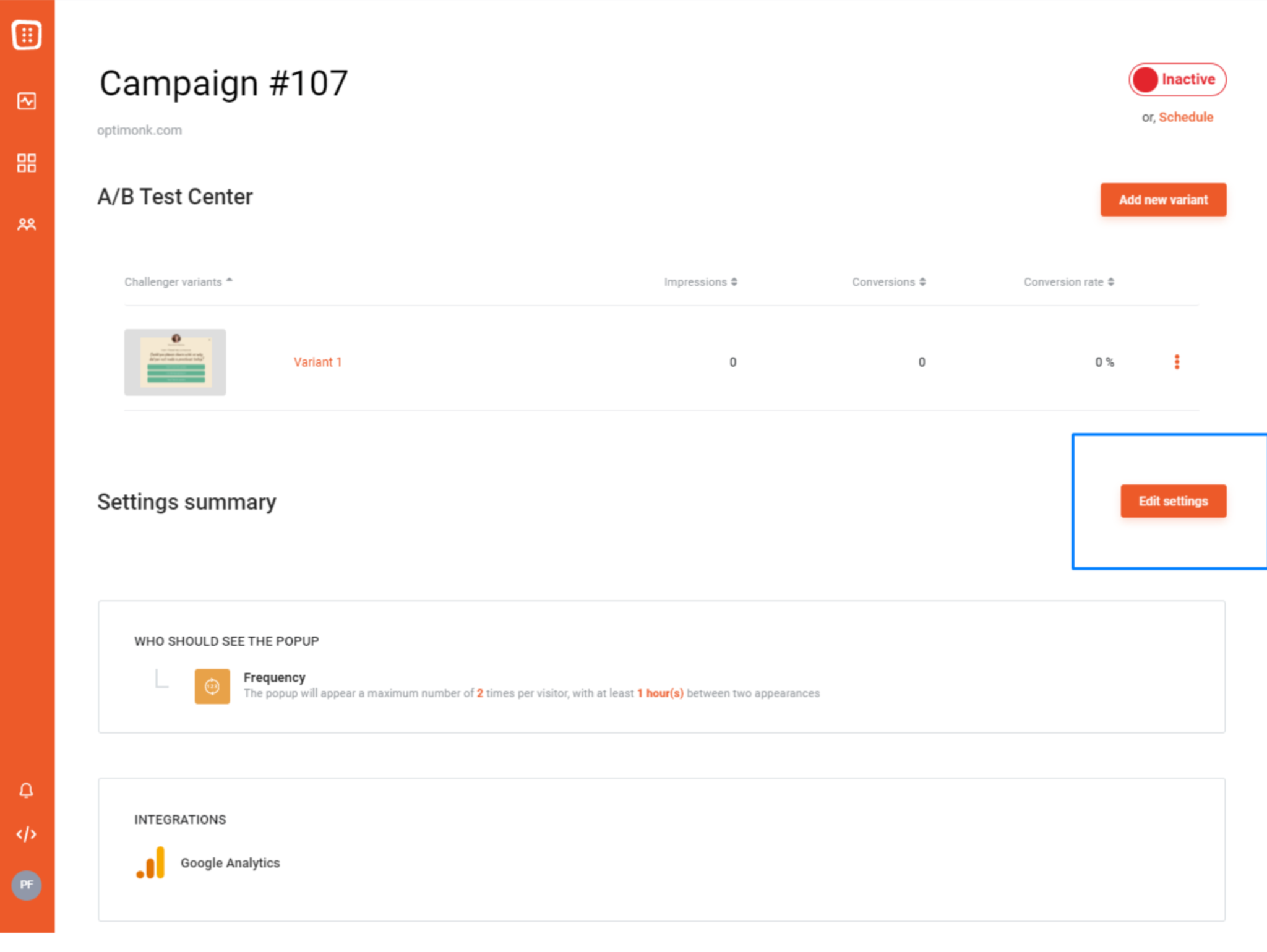The width and height of the screenshot is (1267, 952).
Task: Sort by Challenger variants column
Action: 178,282
